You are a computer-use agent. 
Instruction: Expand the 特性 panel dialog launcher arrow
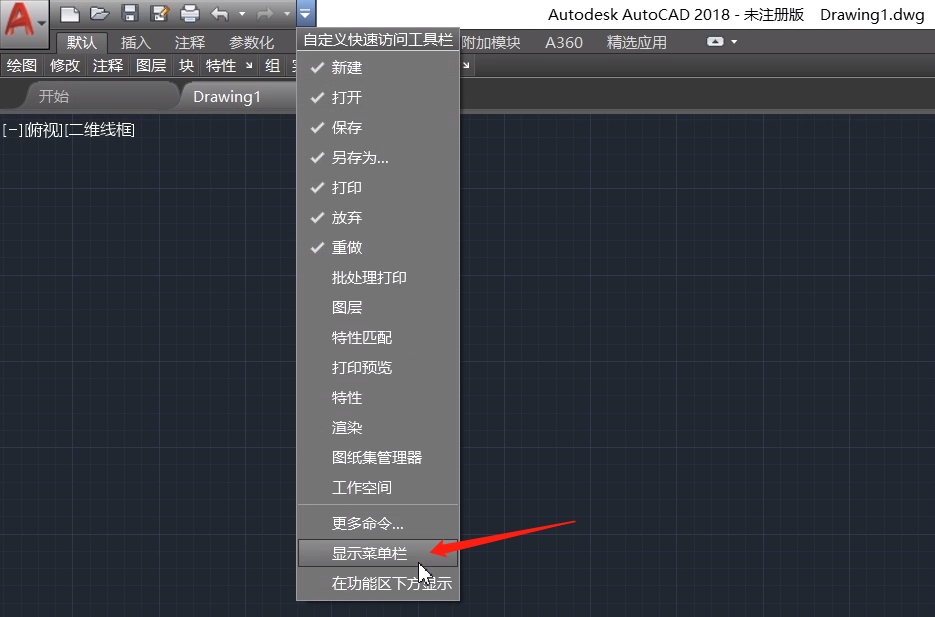(x=249, y=65)
